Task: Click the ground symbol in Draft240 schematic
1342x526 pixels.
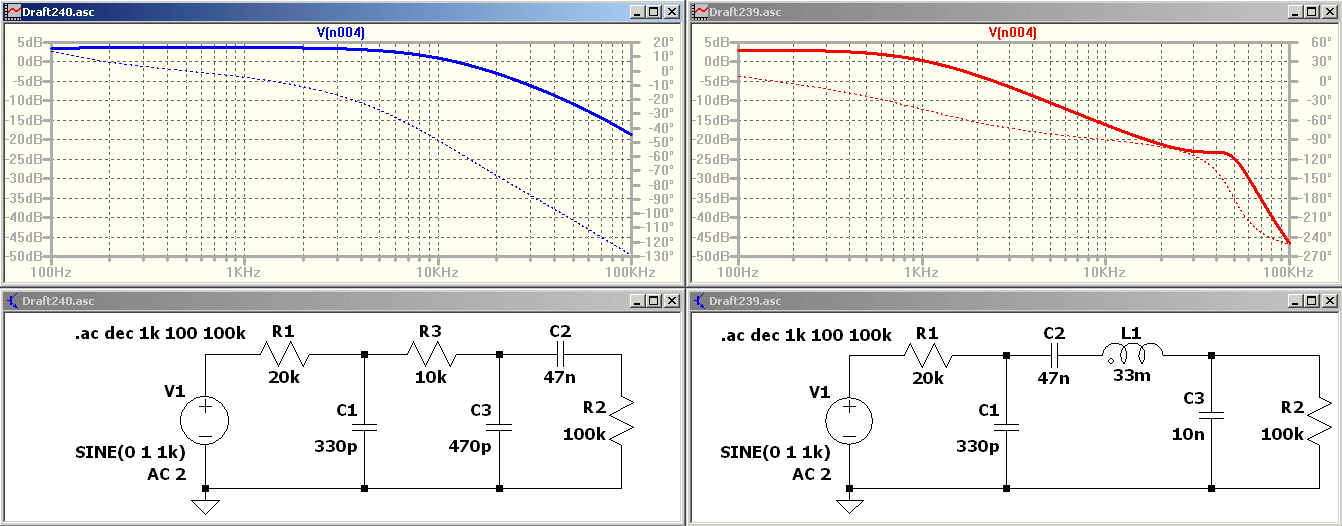Action: (x=205, y=506)
